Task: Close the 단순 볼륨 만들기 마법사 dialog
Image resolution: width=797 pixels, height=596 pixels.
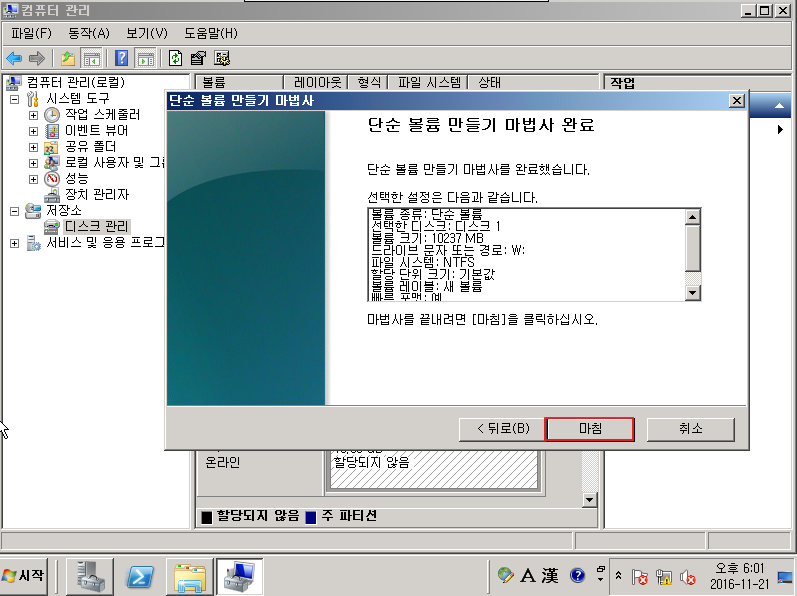Action: (737, 101)
